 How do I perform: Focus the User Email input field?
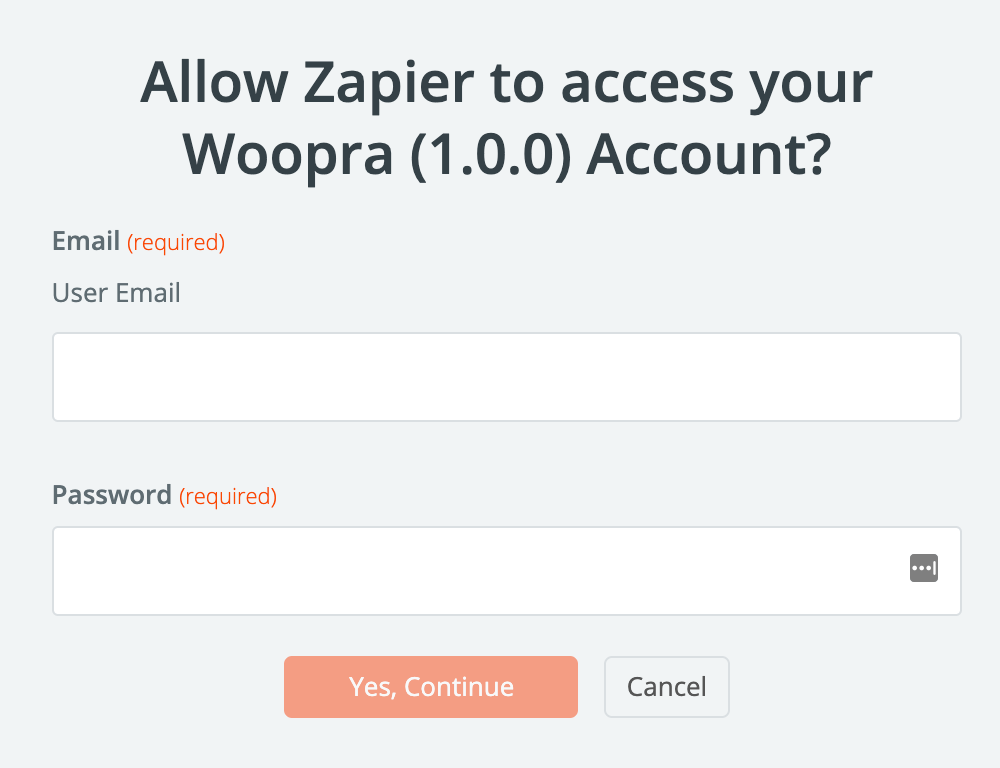[x=506, y=377]
